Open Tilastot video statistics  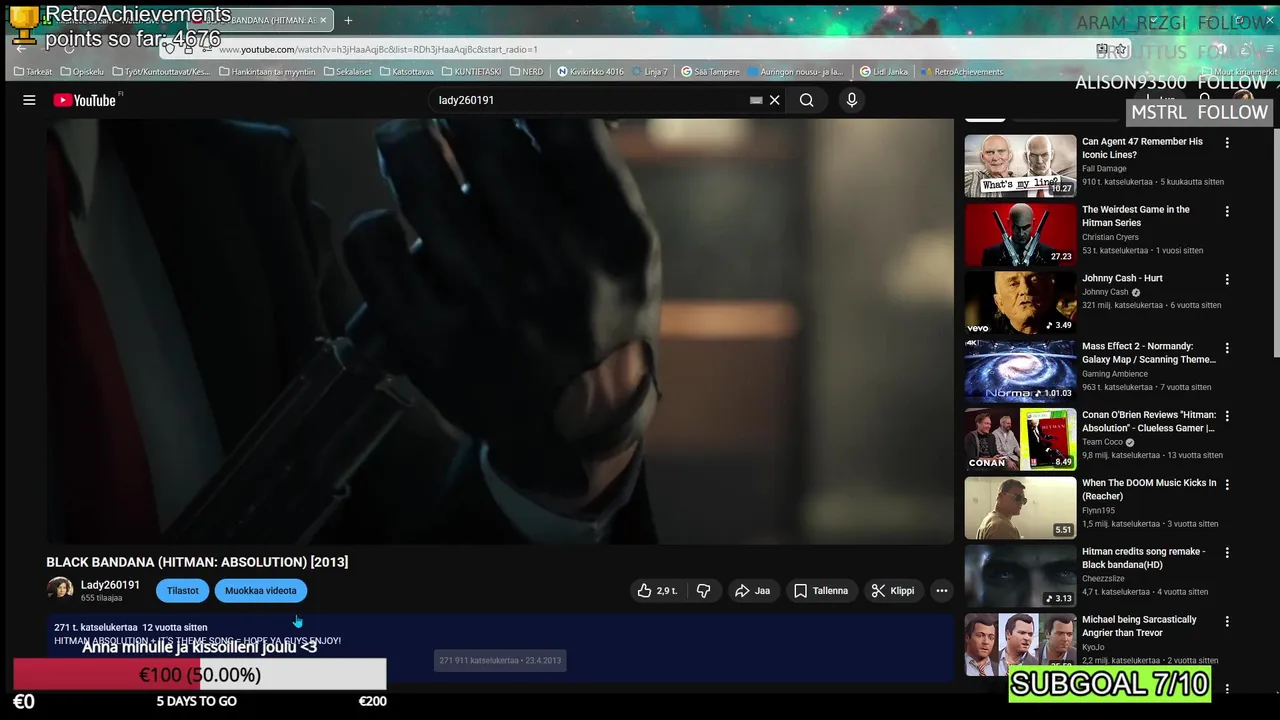(x=182, y=591)
